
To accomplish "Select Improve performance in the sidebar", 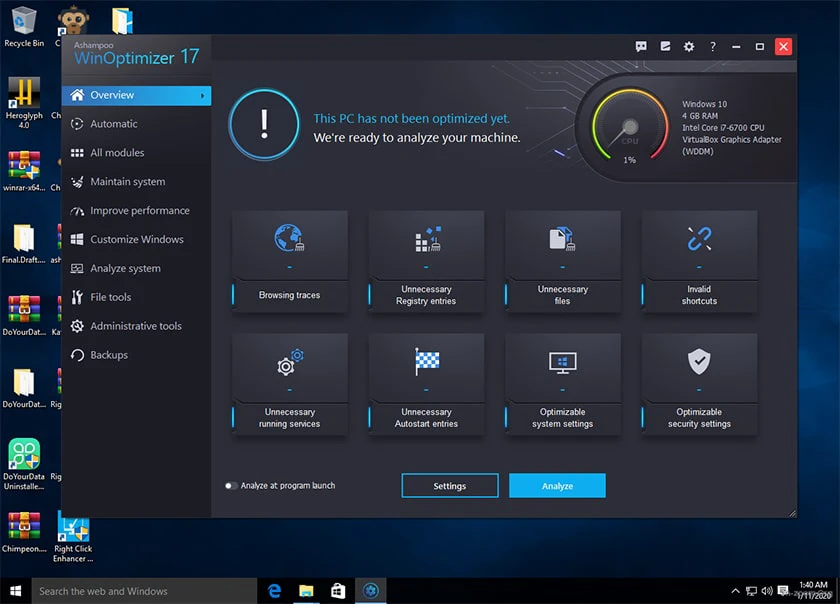I will [x=140, y=211].
